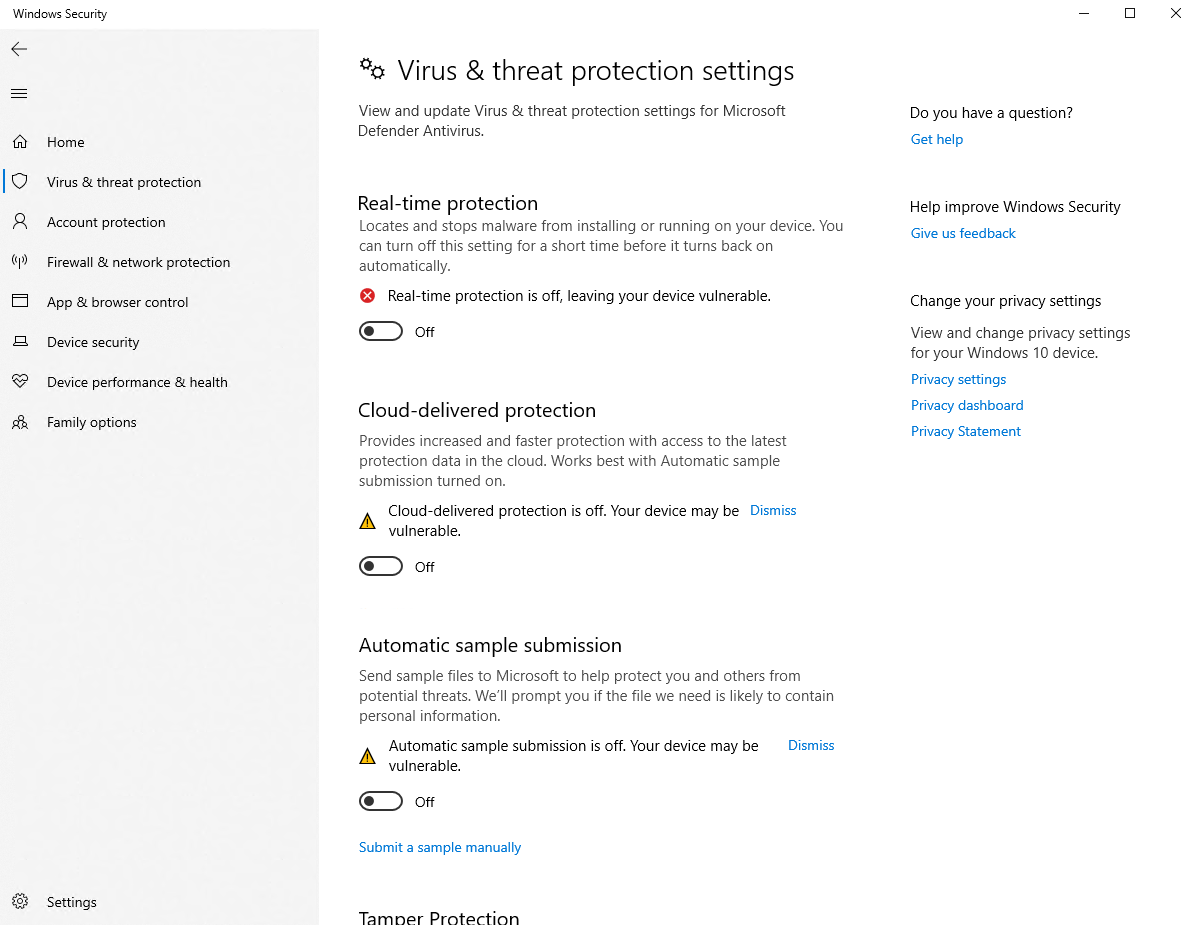Dismiss the Automatic sample submission warning
The height and width of the screenshot is (925, 1188).
coord(811,746)
